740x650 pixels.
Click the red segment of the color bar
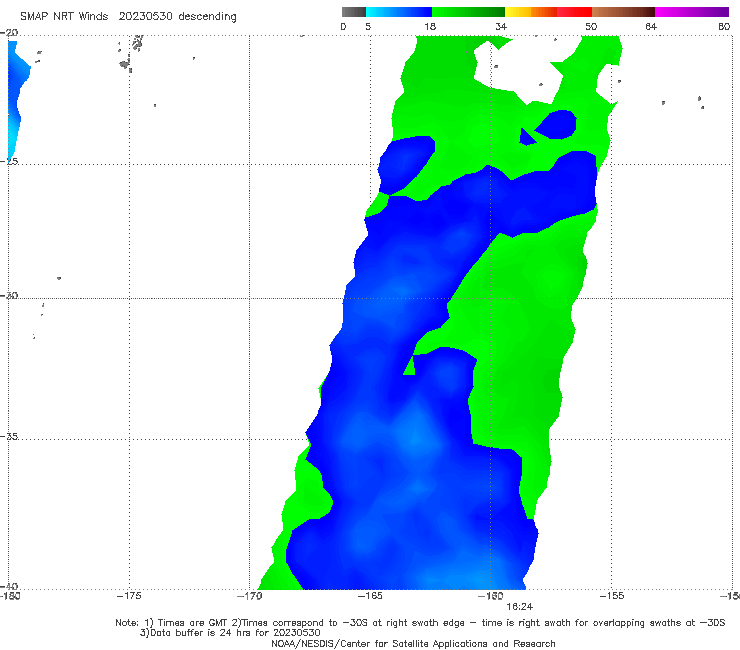point(574,12)
